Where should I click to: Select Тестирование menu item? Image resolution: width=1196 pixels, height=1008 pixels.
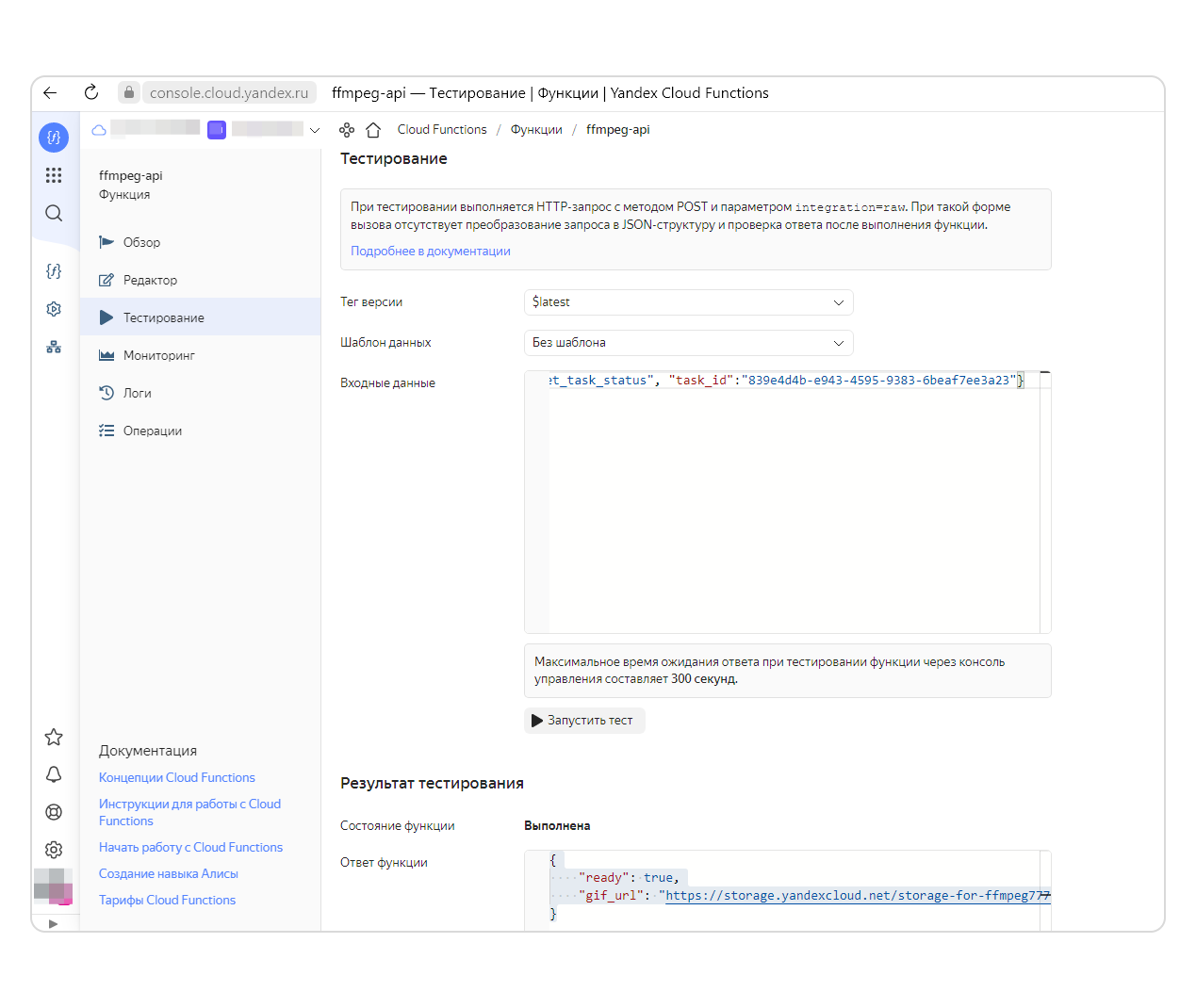[x=200, y=317]
